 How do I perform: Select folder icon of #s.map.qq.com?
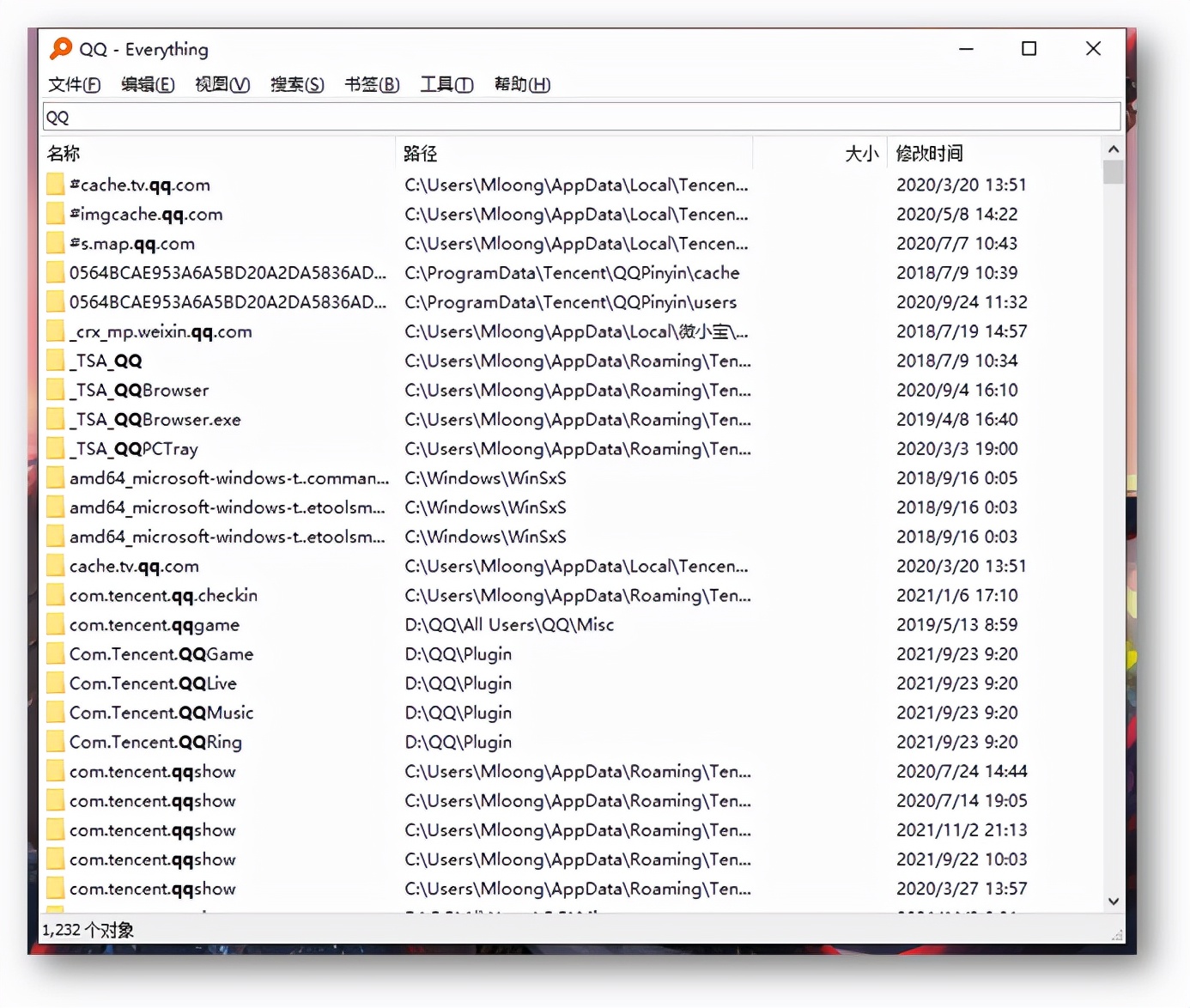coord(55,243)
